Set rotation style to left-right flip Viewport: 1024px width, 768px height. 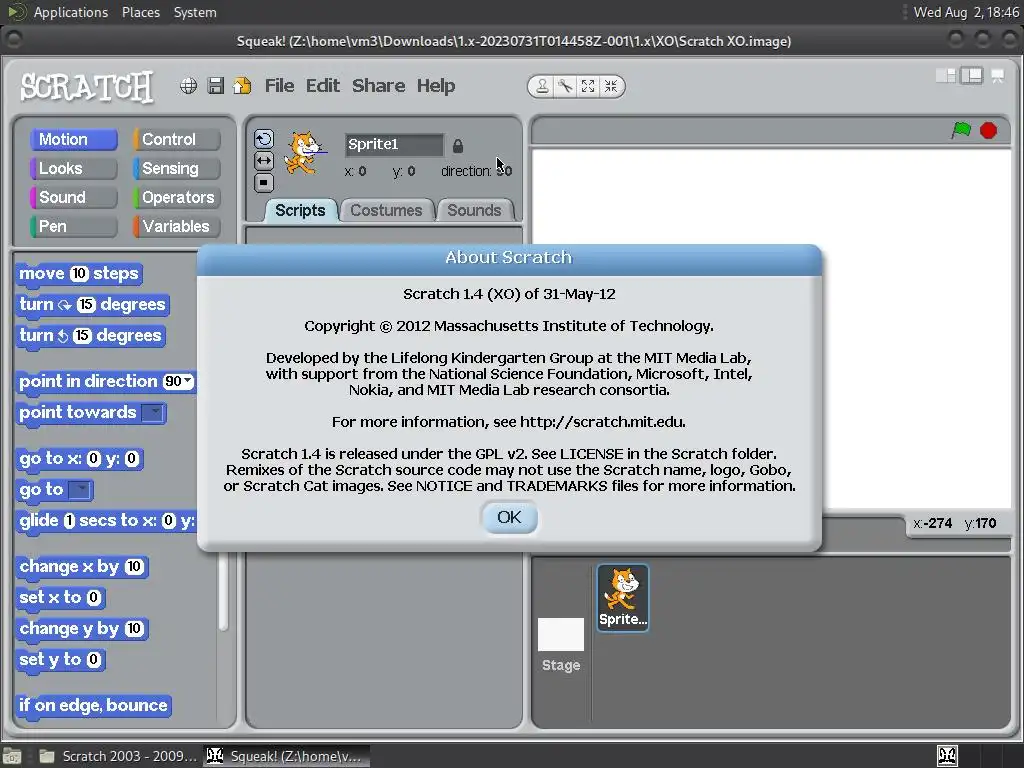[x=263, y=161]
